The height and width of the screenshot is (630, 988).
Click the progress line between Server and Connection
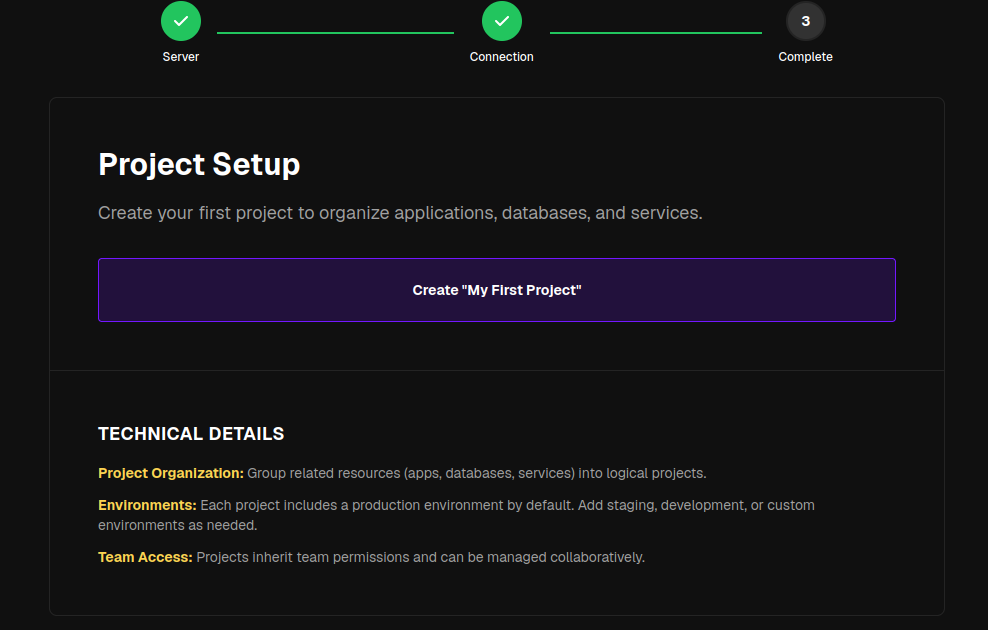(335, 33)
